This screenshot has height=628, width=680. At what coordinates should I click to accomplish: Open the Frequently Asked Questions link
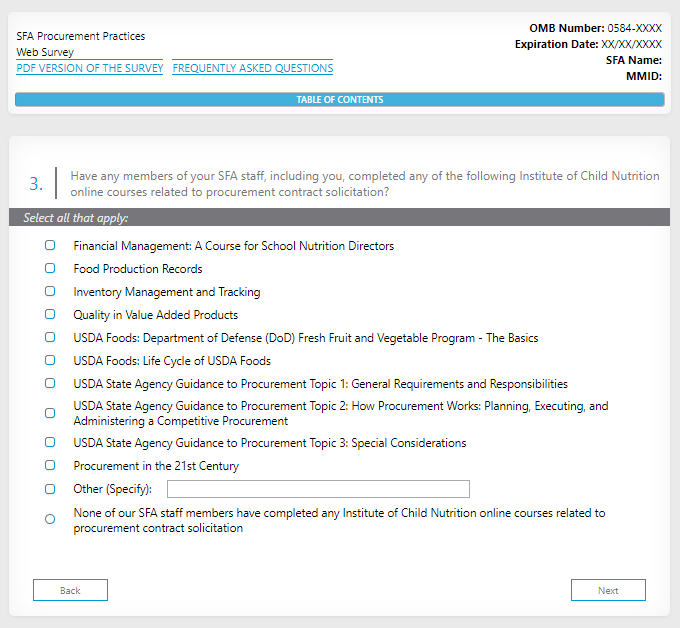coord(253,68)
